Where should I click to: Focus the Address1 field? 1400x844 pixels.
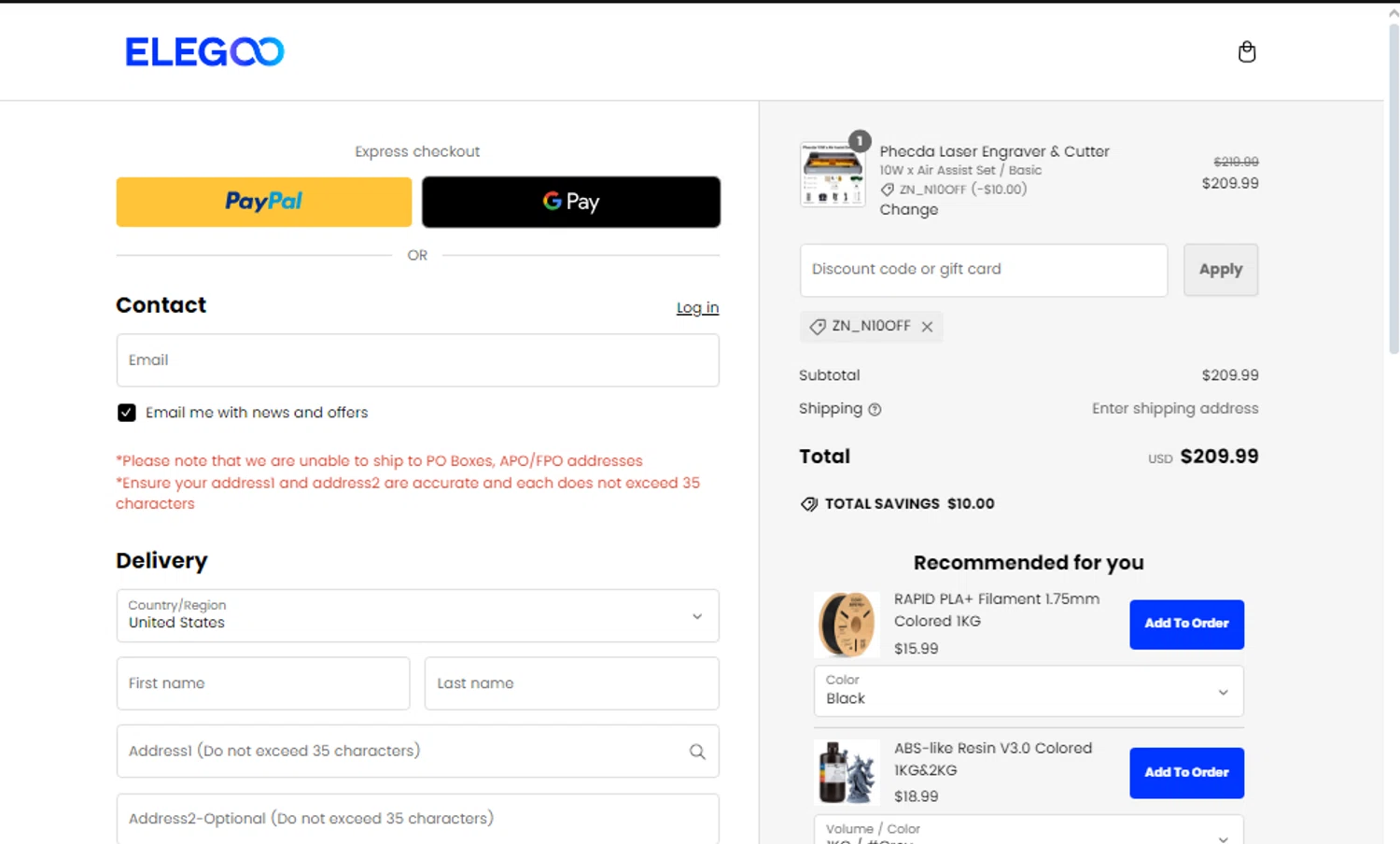(x=417, y=752)
